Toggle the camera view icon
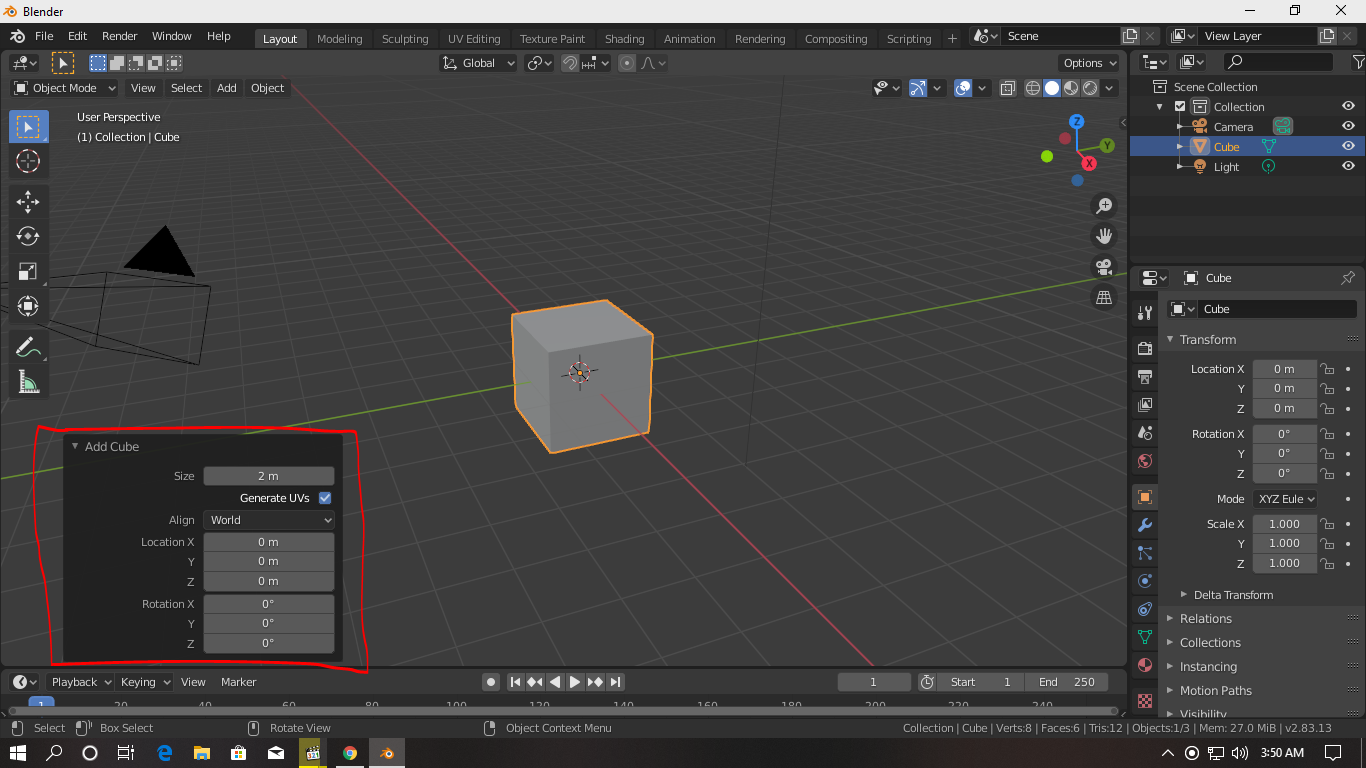 (x=1104, y=267)
